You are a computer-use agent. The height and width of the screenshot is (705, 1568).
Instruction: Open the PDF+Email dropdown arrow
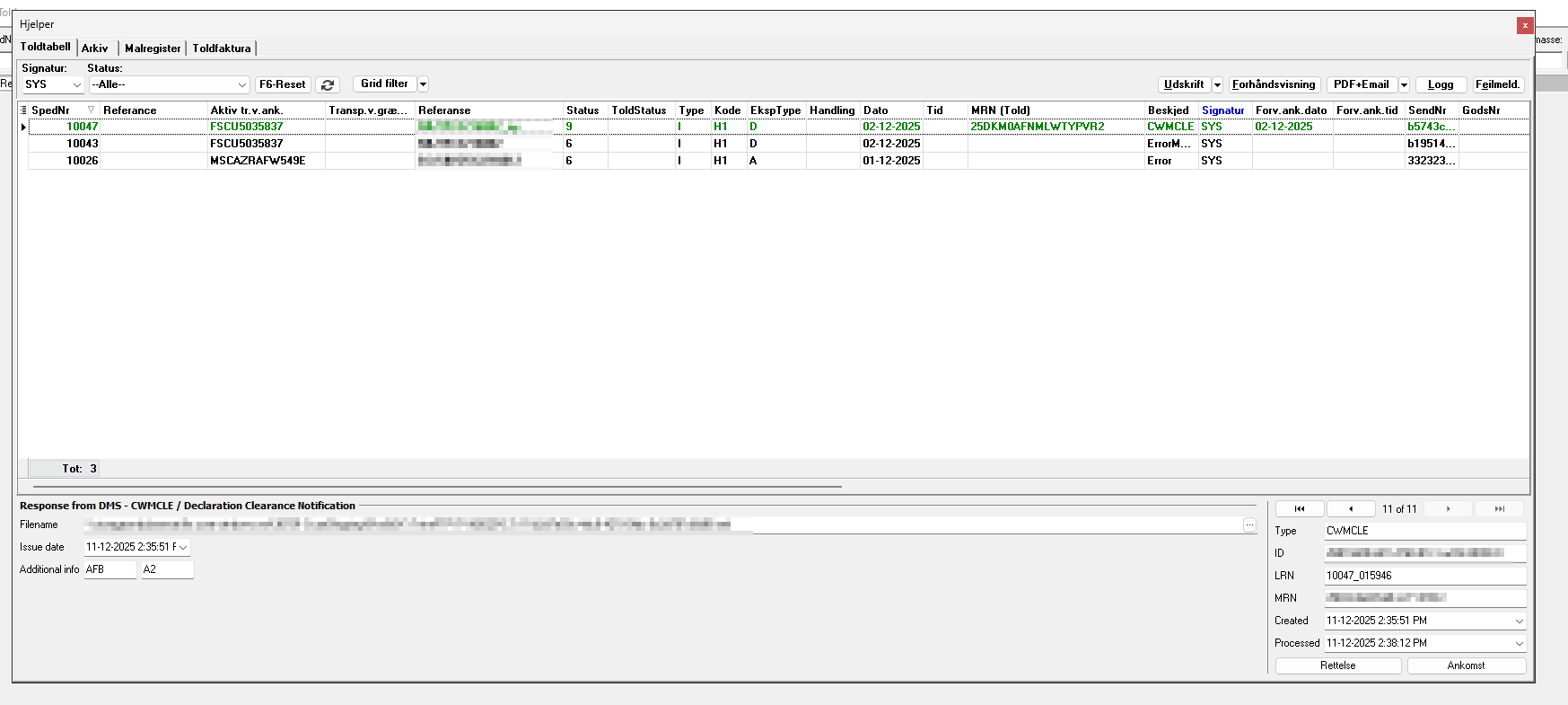[x=1404, y=85]
